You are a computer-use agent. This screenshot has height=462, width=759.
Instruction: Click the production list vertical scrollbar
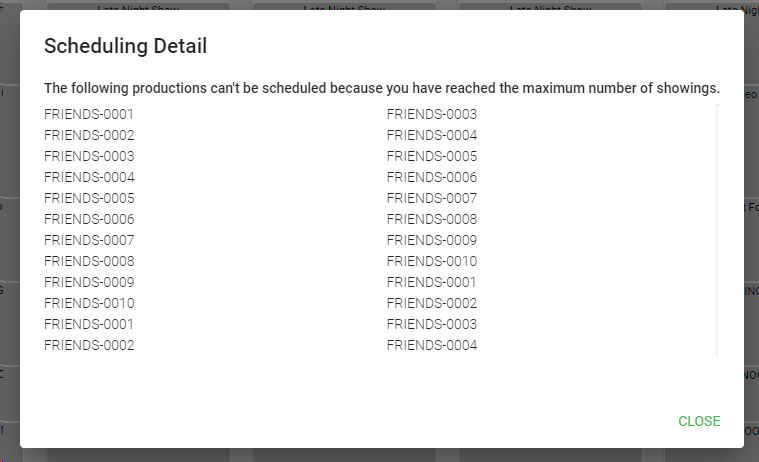click(x=717, y=230)
